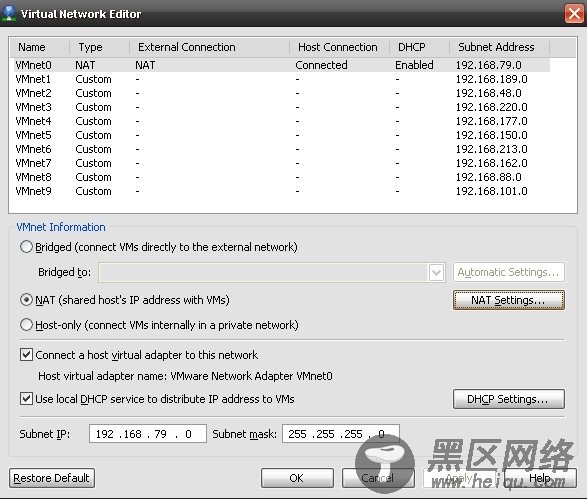Click subnet address 192.168.150.0
This screenshot has height=499, width=587.
point(492,135)
